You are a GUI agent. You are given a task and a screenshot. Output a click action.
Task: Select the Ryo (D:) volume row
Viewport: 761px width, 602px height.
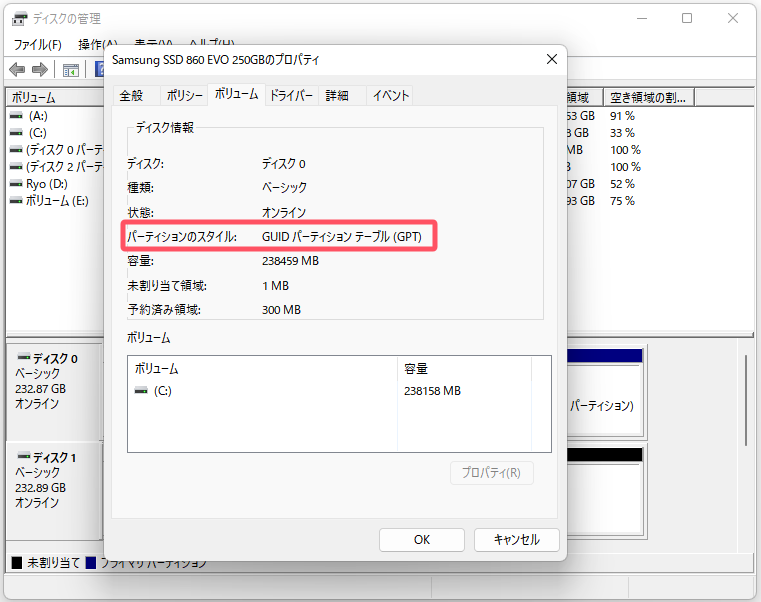pyautogui.click(x=46, y=184)
